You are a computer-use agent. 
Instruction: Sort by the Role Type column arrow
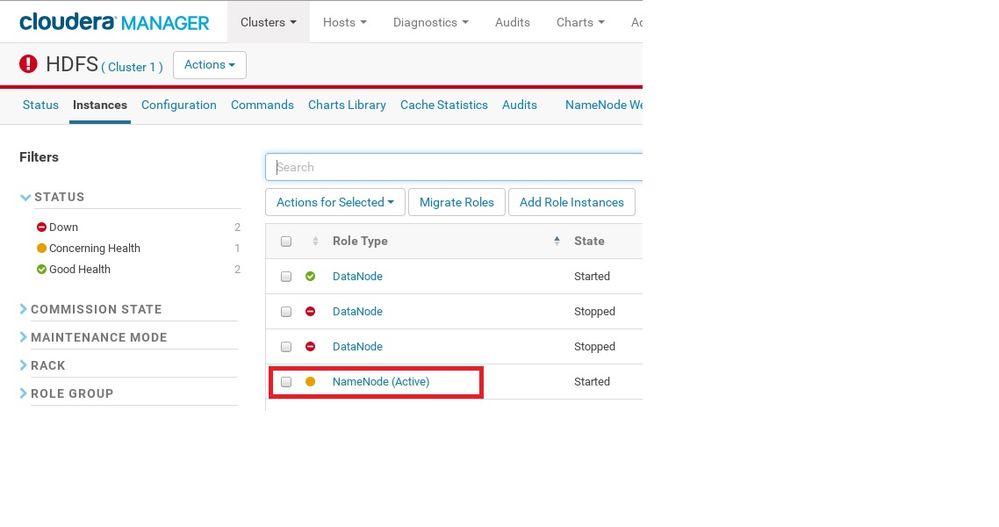[x=557, y=241]
